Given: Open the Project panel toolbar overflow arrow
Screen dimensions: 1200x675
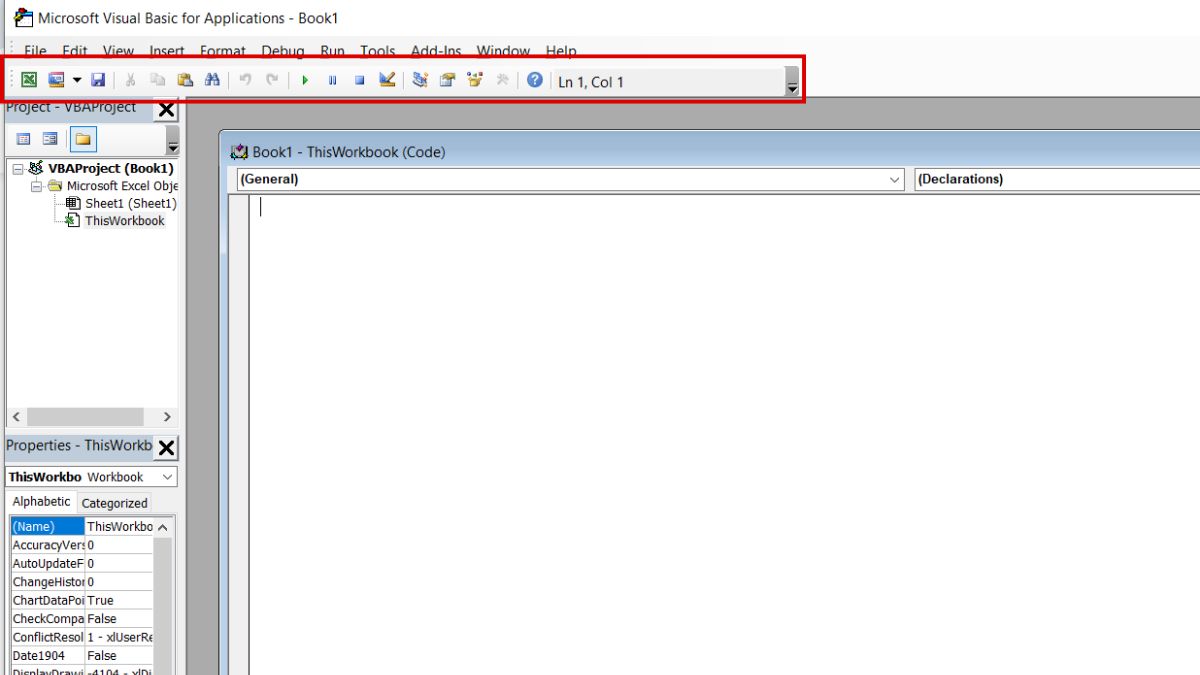Looking at the screenshot, I should click(172, 140).
